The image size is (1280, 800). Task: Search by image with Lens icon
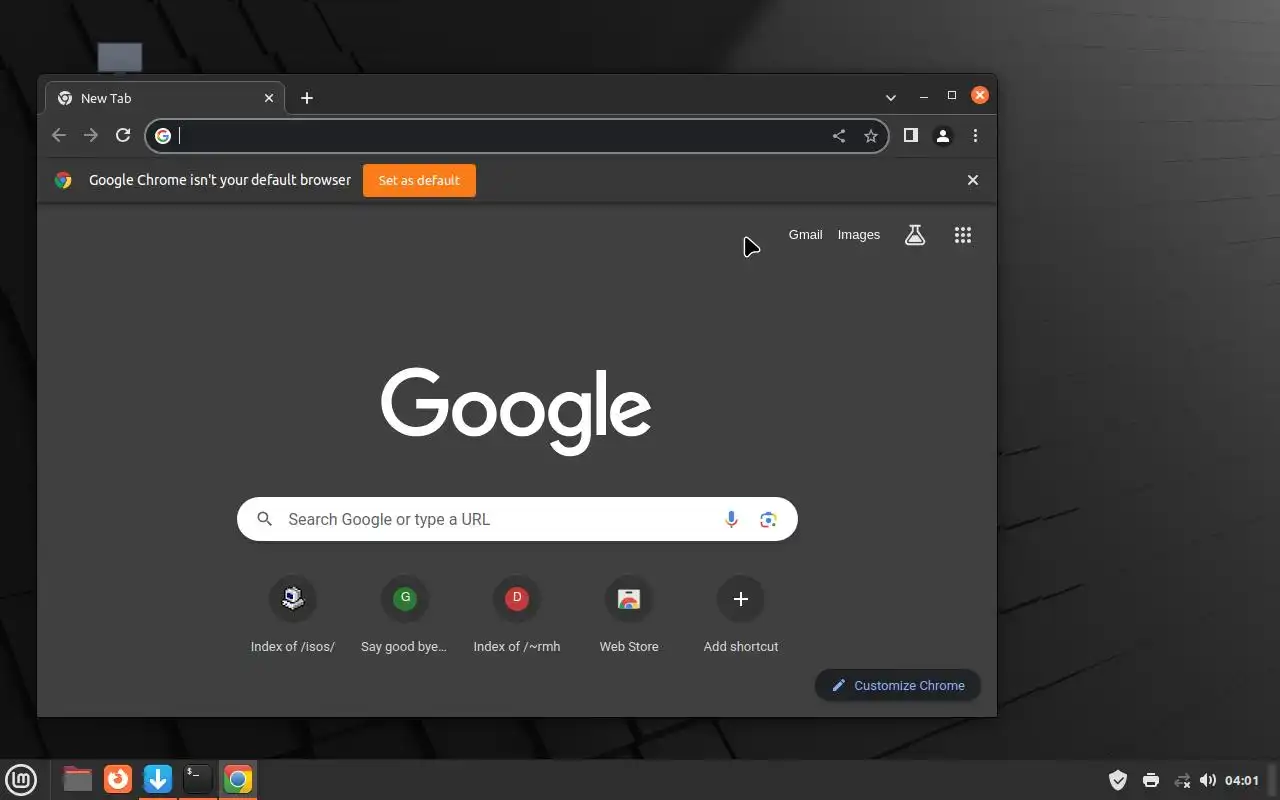[x=768, y=519]
